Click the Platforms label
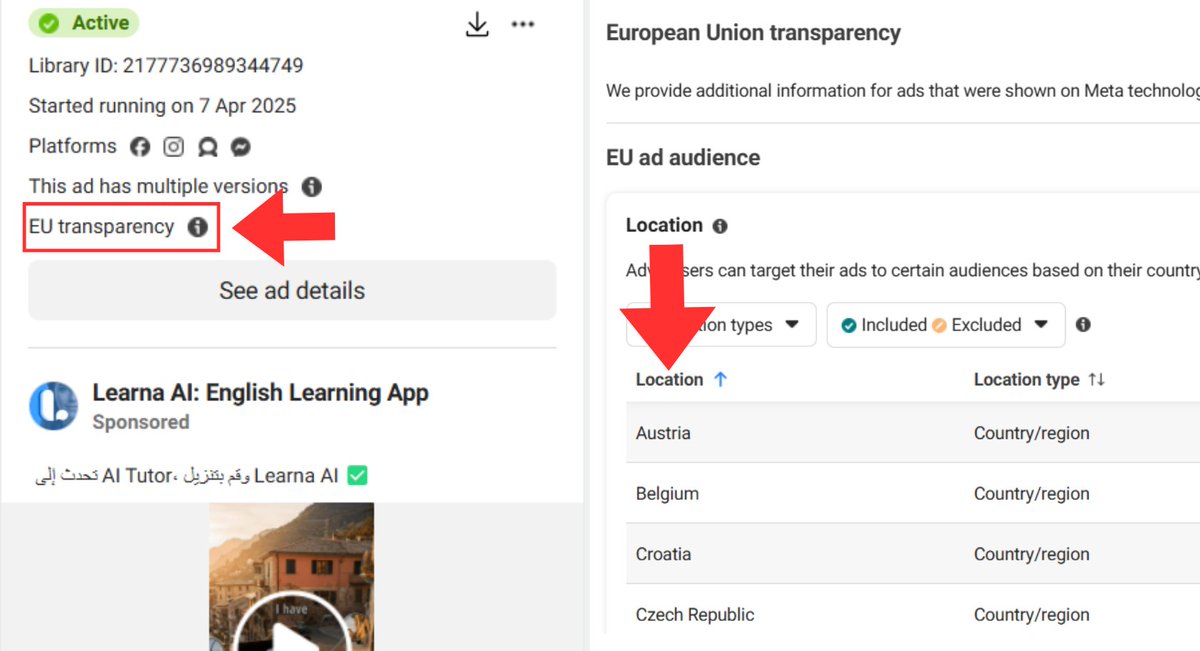This screenshot has width=1200, height=651. 73,146
